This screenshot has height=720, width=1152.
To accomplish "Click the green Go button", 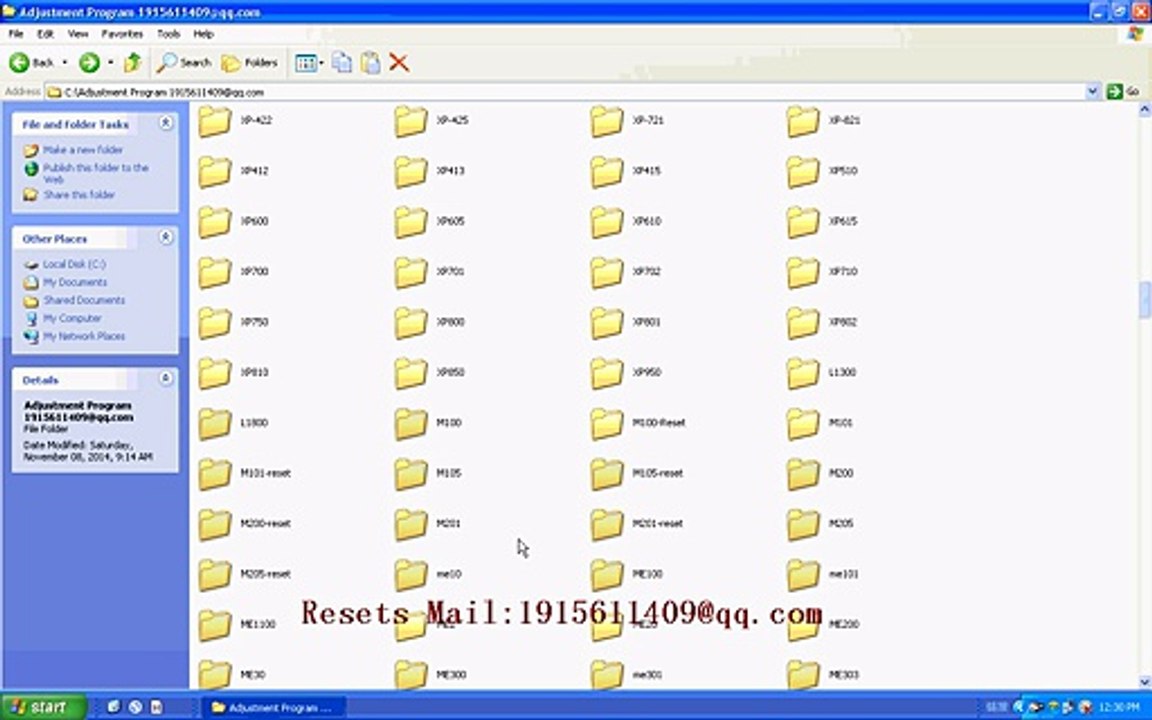I will coord(1123,92).
